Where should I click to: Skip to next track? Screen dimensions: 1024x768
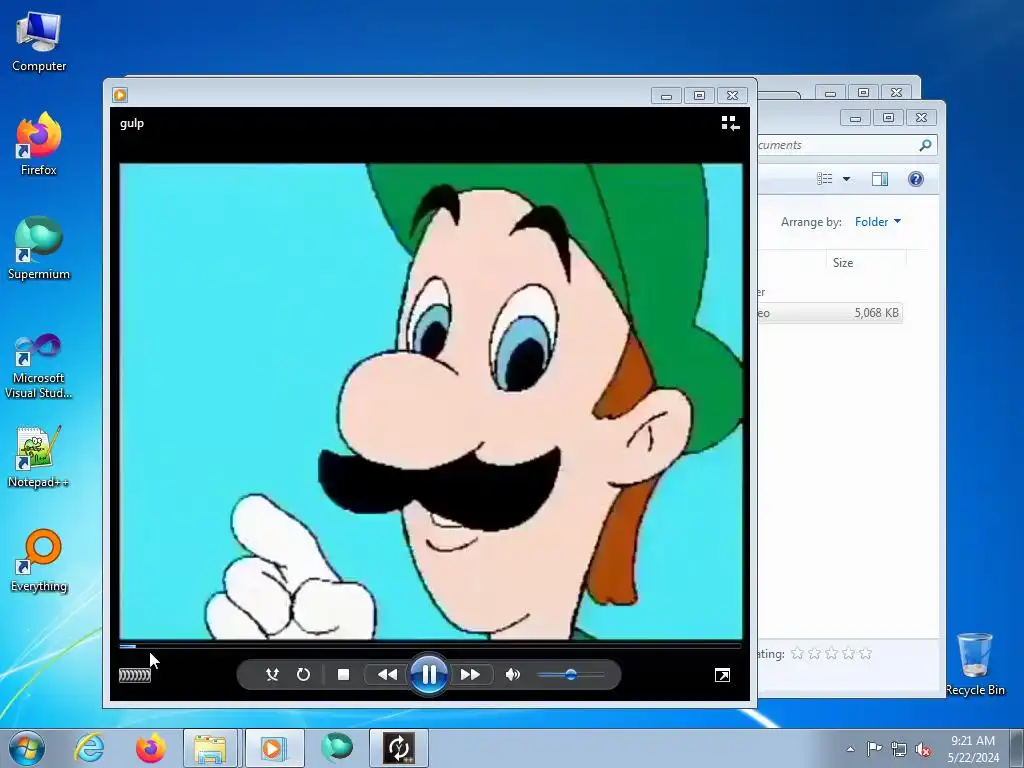(470, 675)
